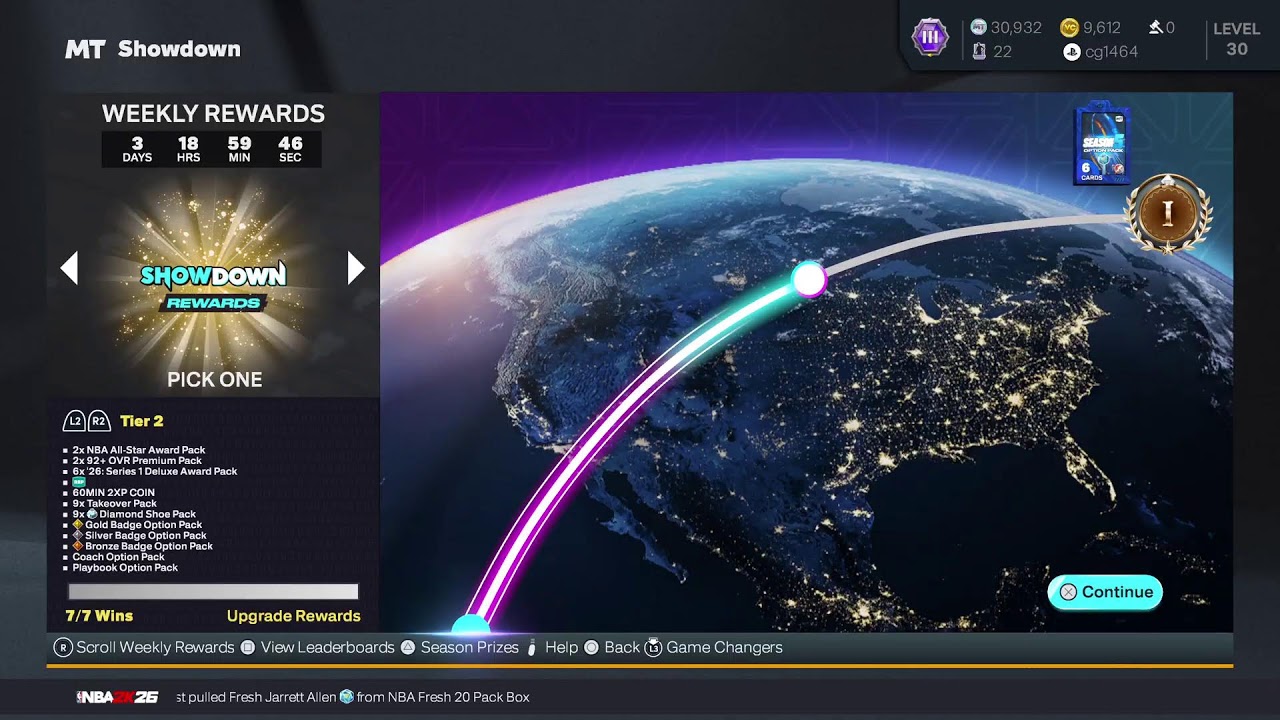Go Back using the footer label
The height and width of the screenshot is (720, 1280).
point(622,647)
